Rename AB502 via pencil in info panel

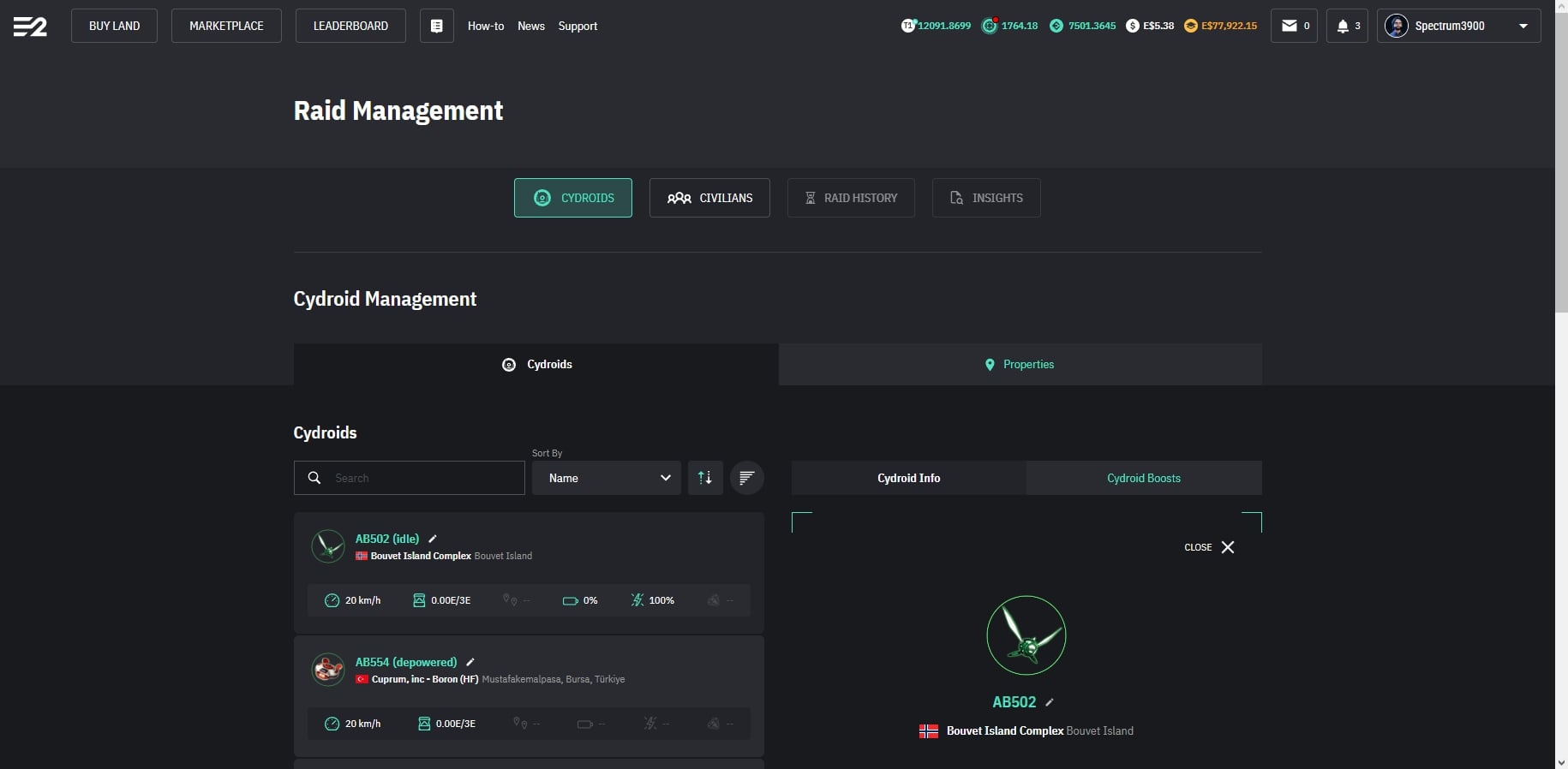pos(1050,702)
